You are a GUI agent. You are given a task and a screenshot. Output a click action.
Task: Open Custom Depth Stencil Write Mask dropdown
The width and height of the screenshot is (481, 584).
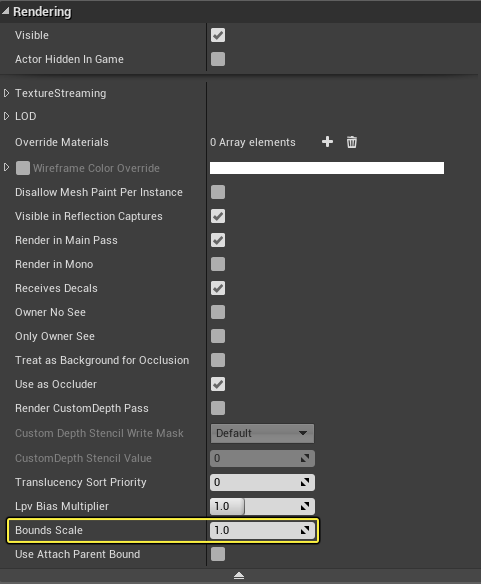click(x=262, y=434)
